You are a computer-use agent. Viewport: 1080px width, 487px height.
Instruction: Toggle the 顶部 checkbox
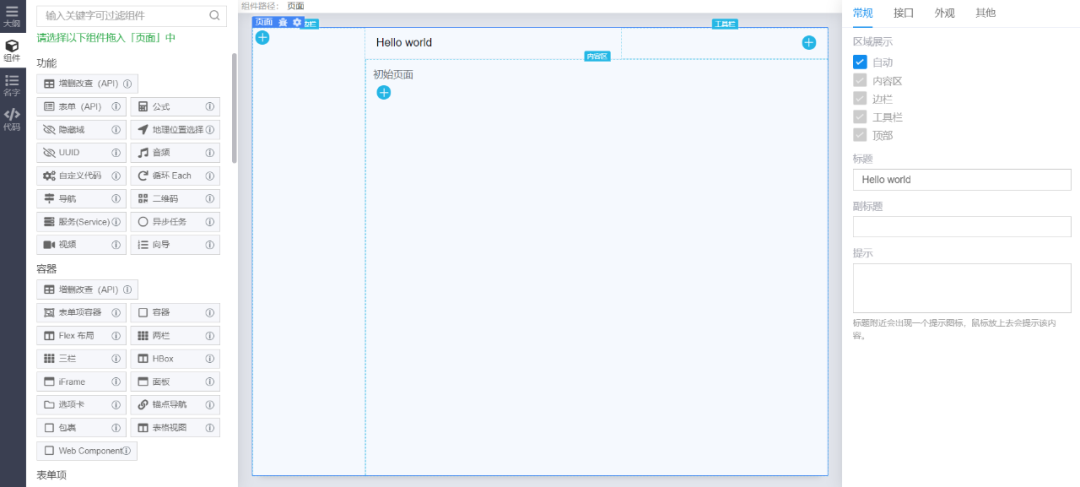tap(860, 135)
